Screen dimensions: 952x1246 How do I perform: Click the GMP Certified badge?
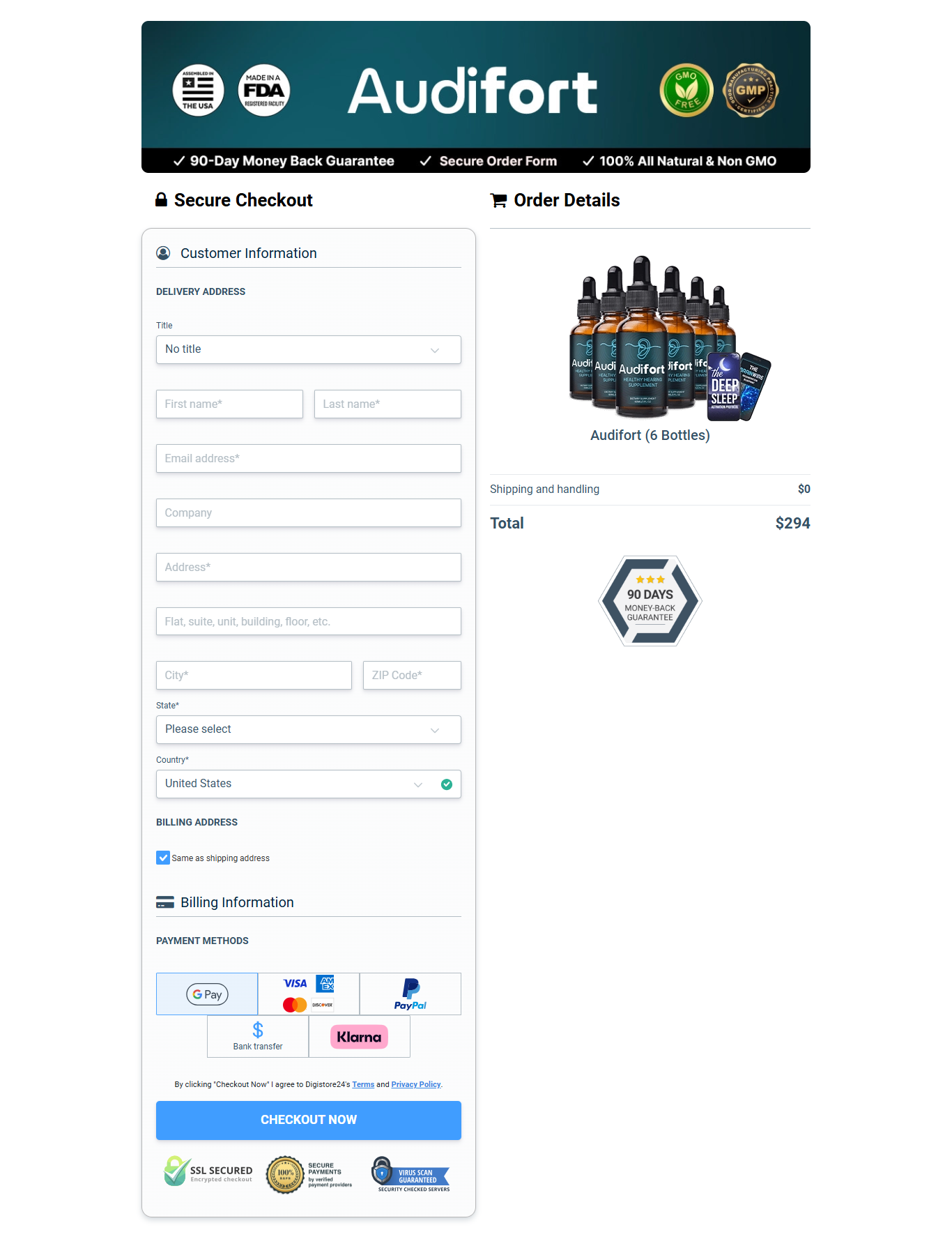click(751, 91)
